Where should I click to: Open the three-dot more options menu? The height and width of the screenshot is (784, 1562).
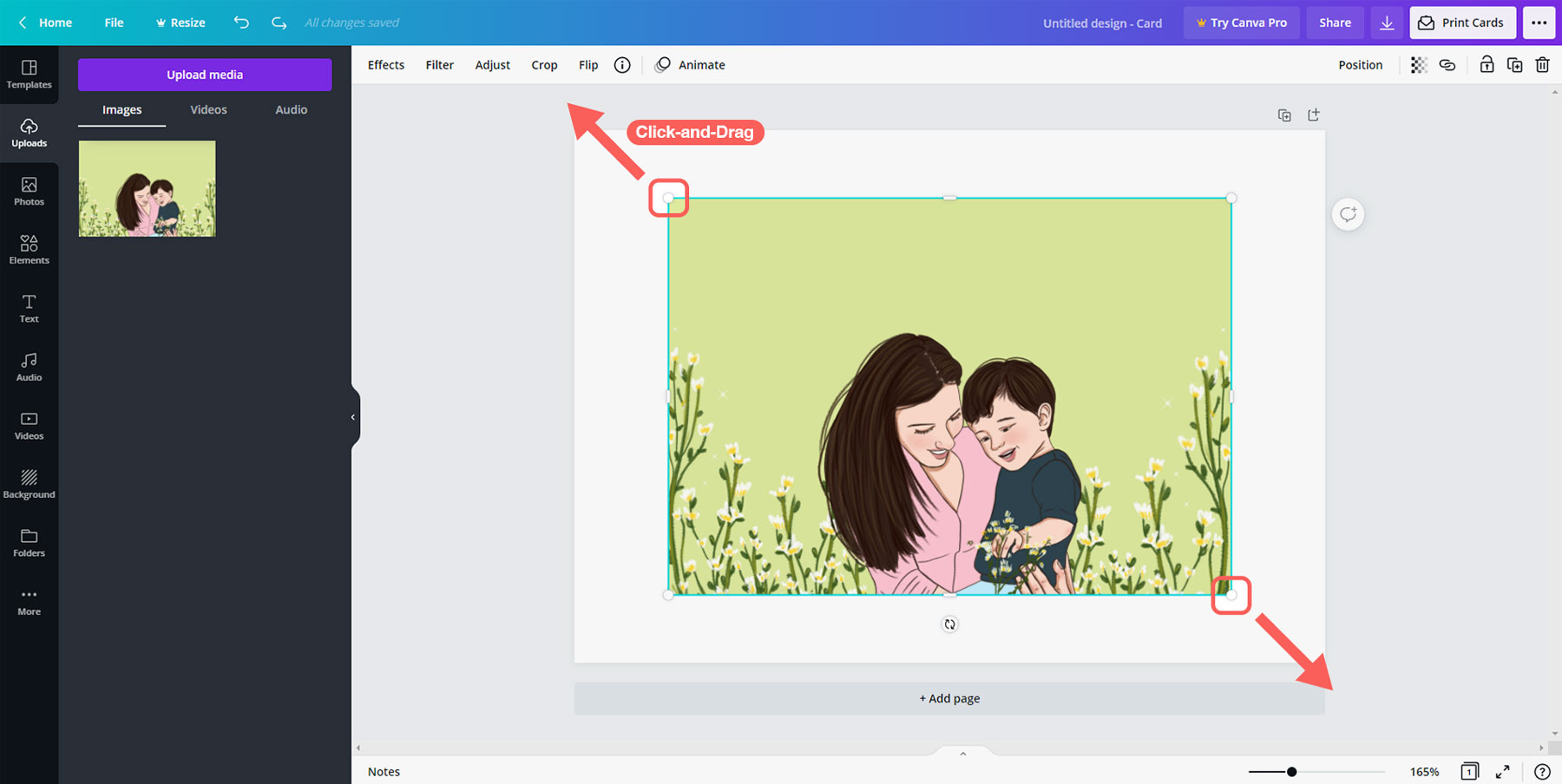point(1539,23)
